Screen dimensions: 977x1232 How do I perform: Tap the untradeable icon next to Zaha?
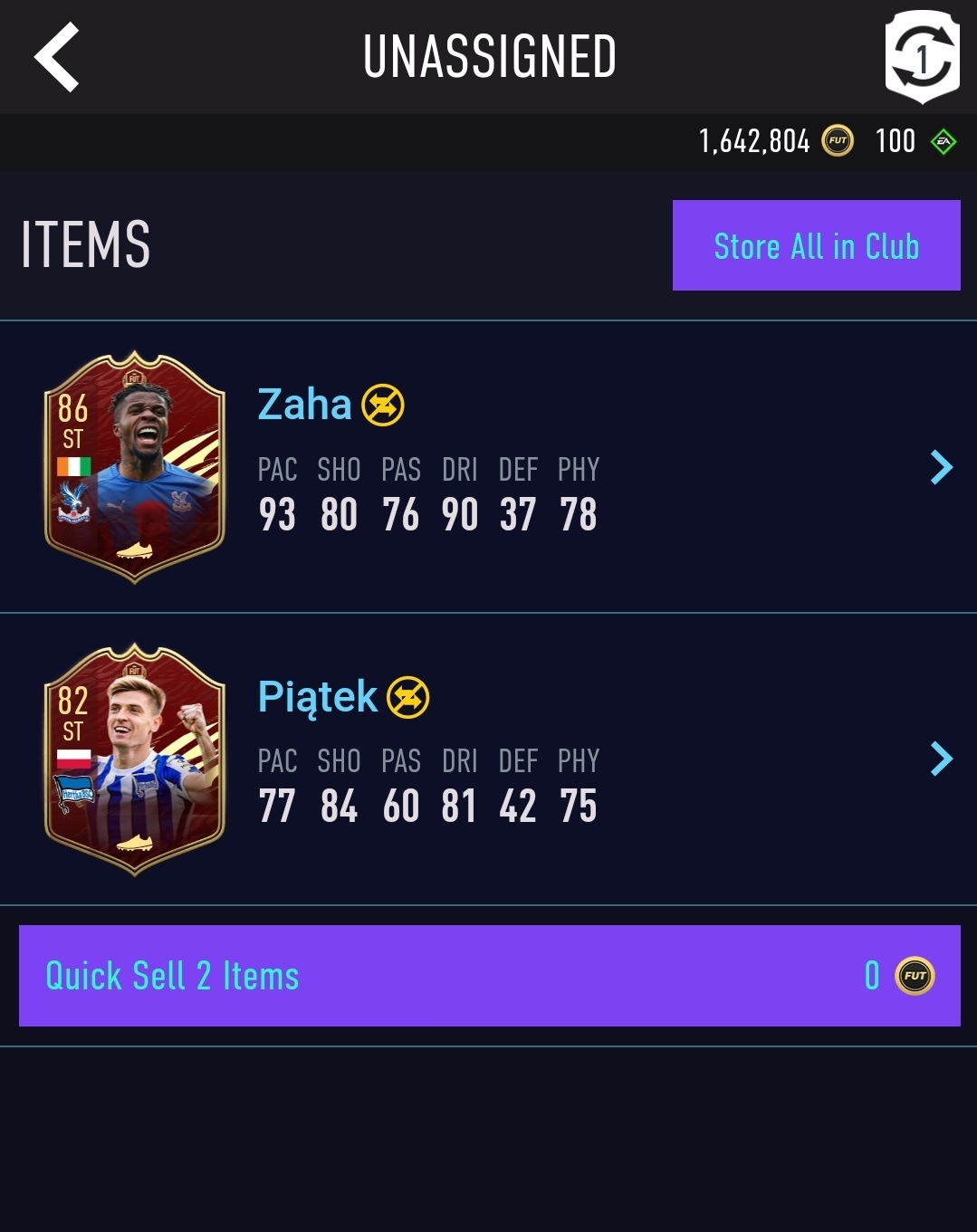[x=383, y=405]
